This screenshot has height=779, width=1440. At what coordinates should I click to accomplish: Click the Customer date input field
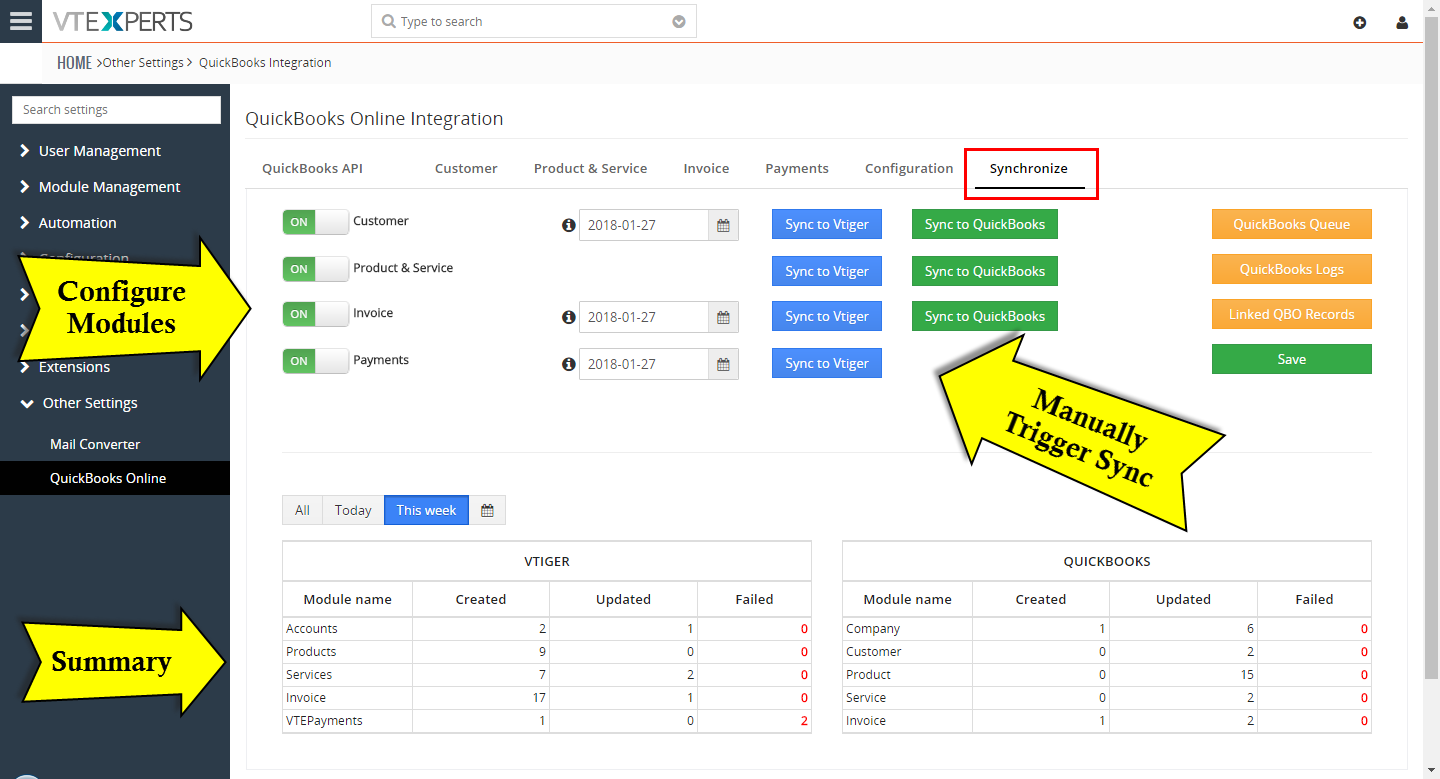644,225
